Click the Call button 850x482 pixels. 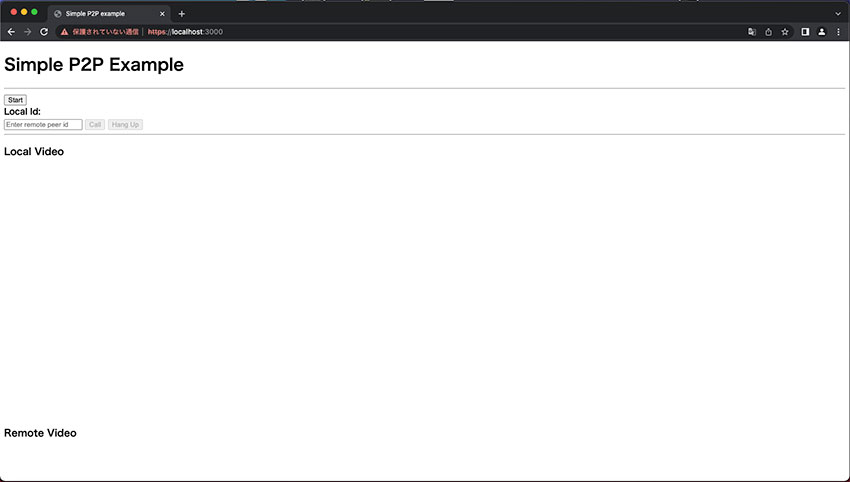coord(95,125)
